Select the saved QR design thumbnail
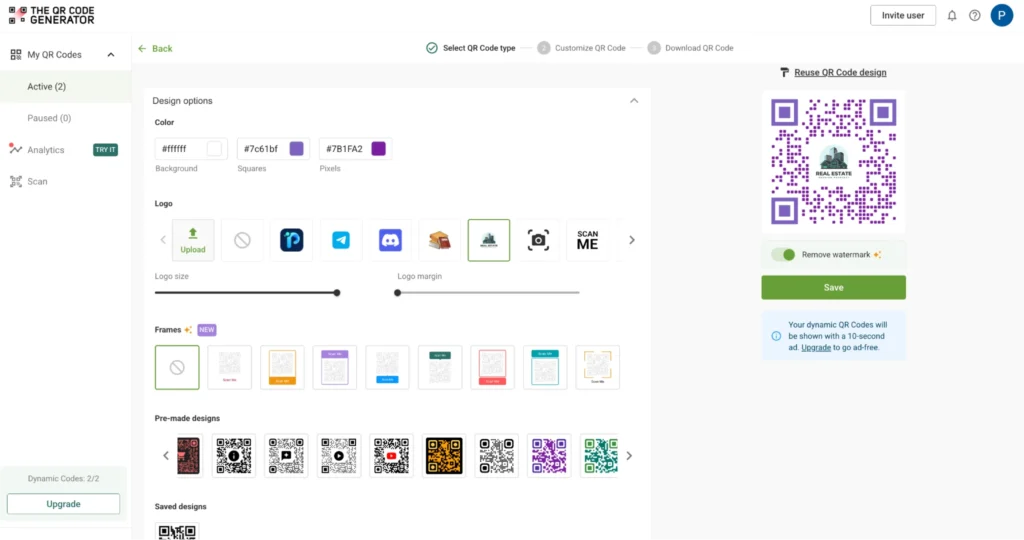The image size is (1024, 540). 177,531
